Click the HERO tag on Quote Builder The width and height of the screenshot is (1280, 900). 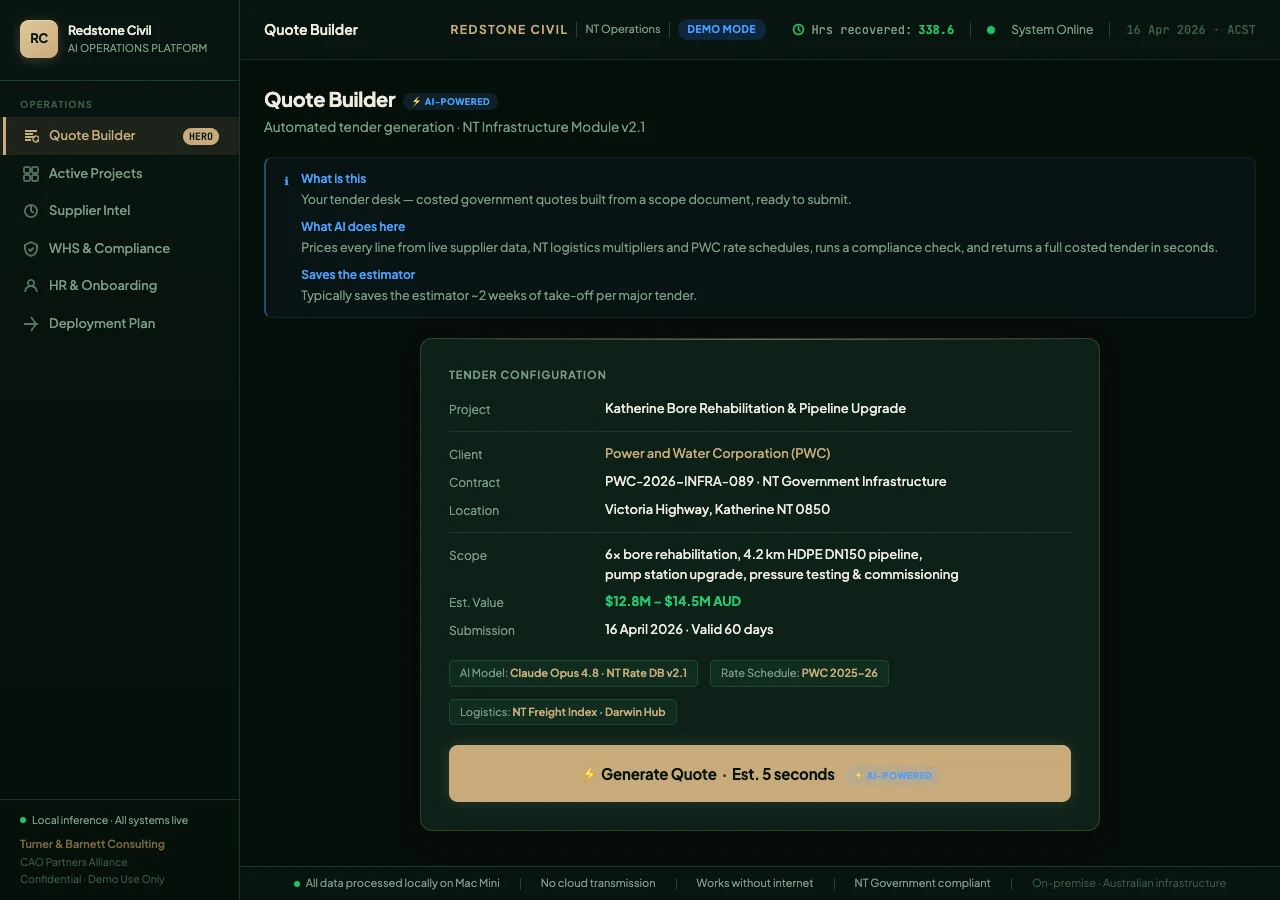point(201,136)
